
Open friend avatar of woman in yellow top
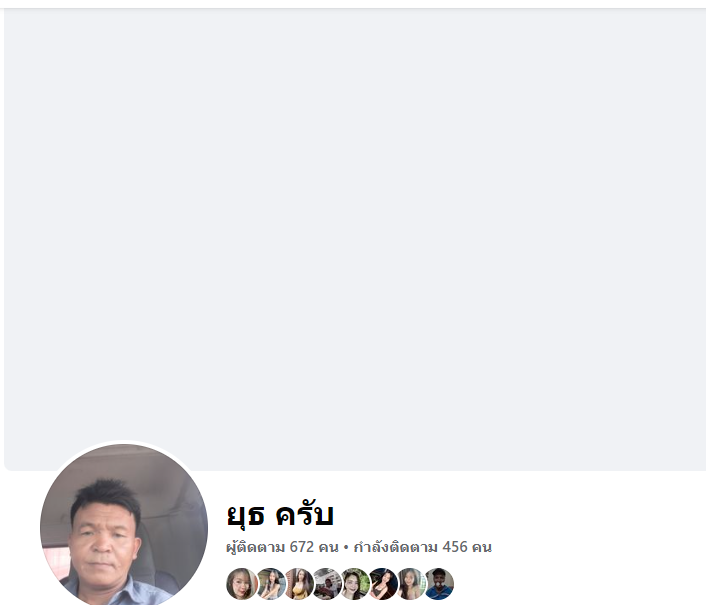[299, 584]
